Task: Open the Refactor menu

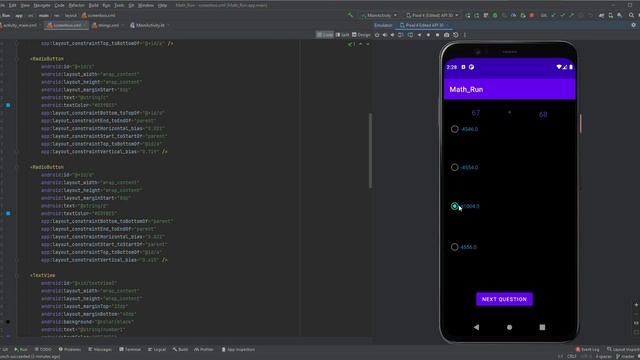Action: (76, 5)
